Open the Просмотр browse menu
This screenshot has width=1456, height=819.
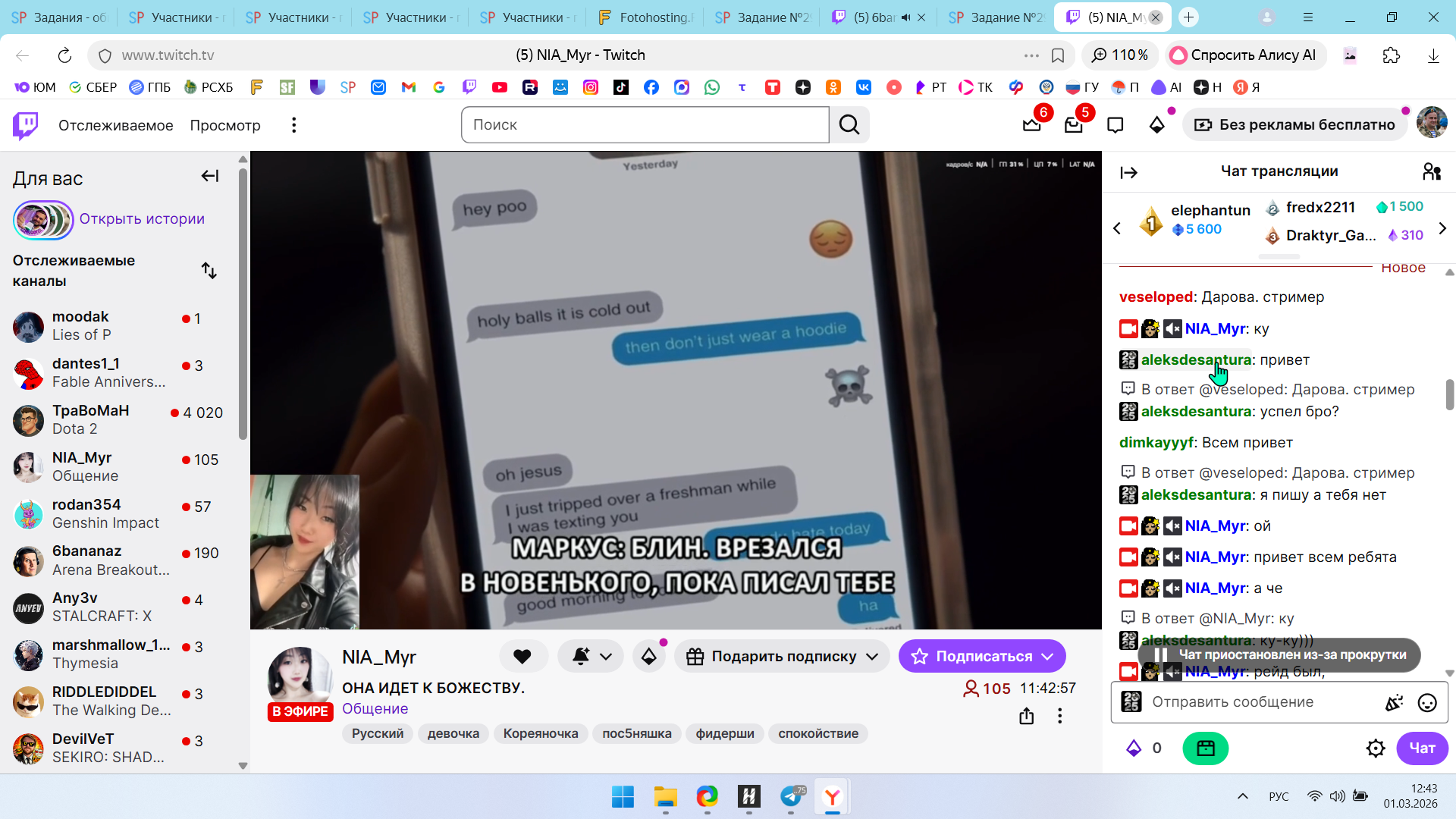coord(225,125)
